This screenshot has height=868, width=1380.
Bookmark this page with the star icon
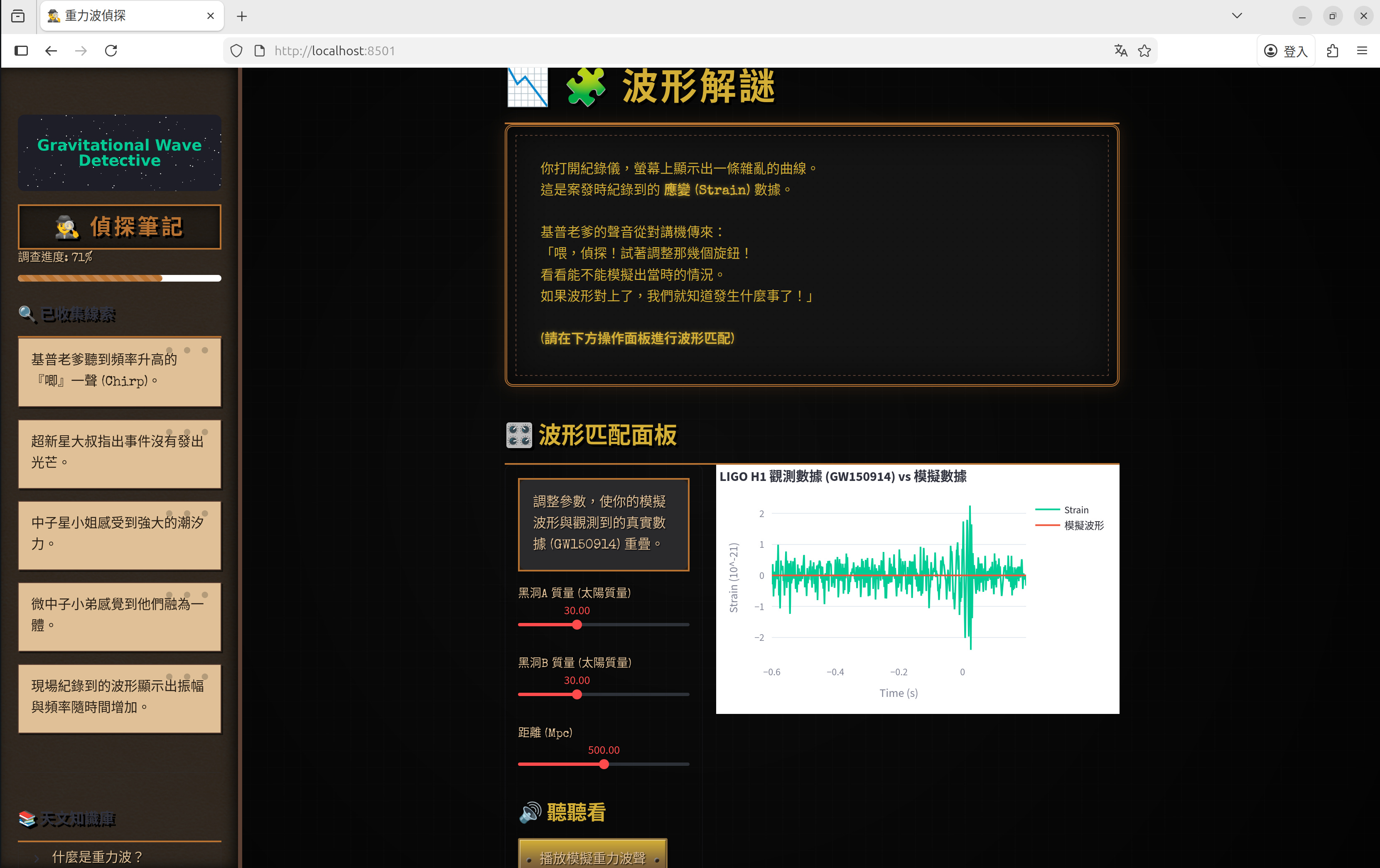(x=1144, y=50)
